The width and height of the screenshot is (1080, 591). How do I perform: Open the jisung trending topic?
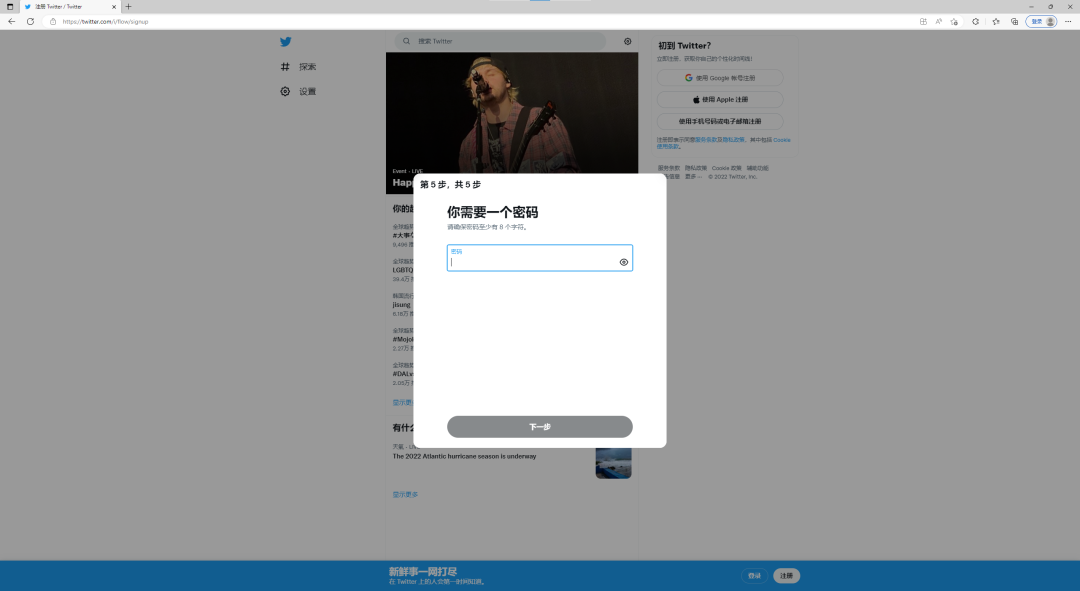click(x=402, y=304)
